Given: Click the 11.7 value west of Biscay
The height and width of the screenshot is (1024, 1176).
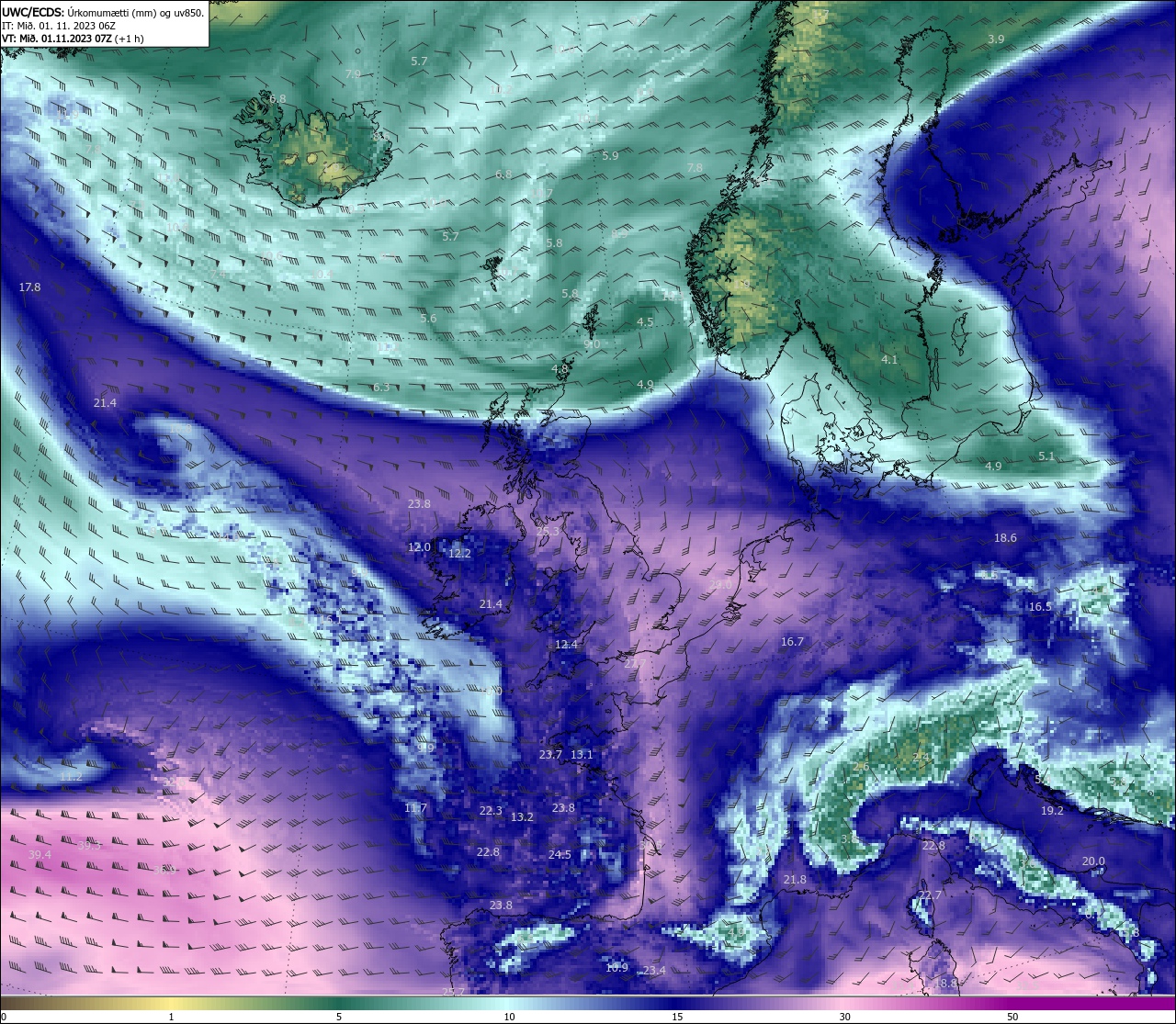Looking at the screenshot, I should tap(416, 808).
